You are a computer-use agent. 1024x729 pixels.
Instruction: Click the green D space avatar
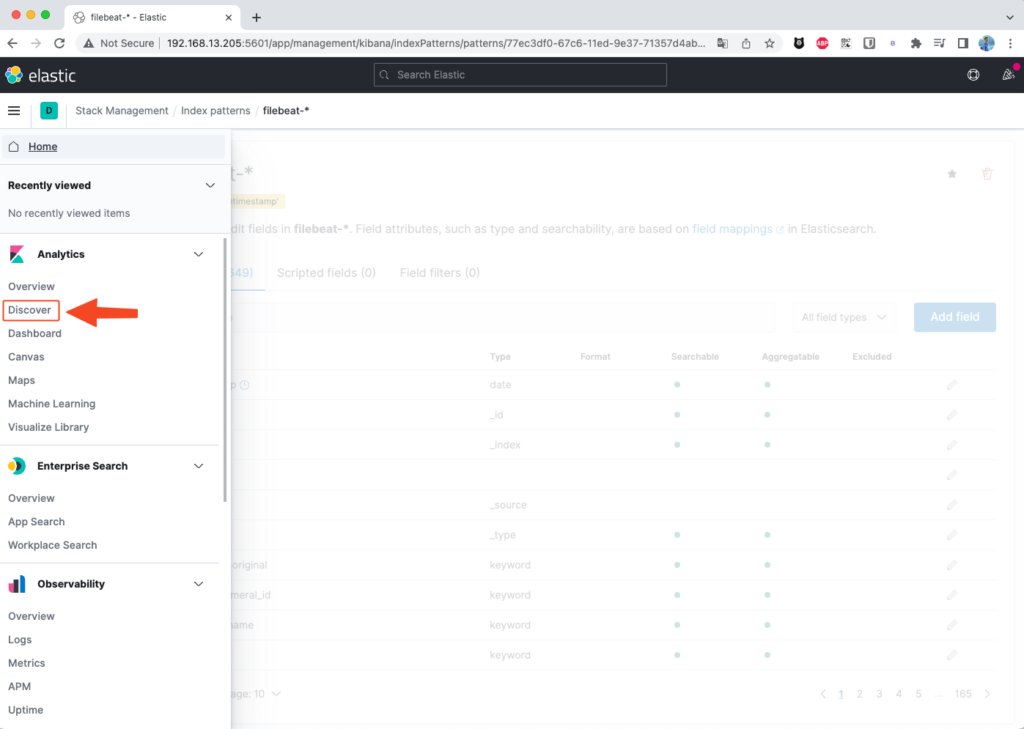pyautogui.click(x=49, y=110)
